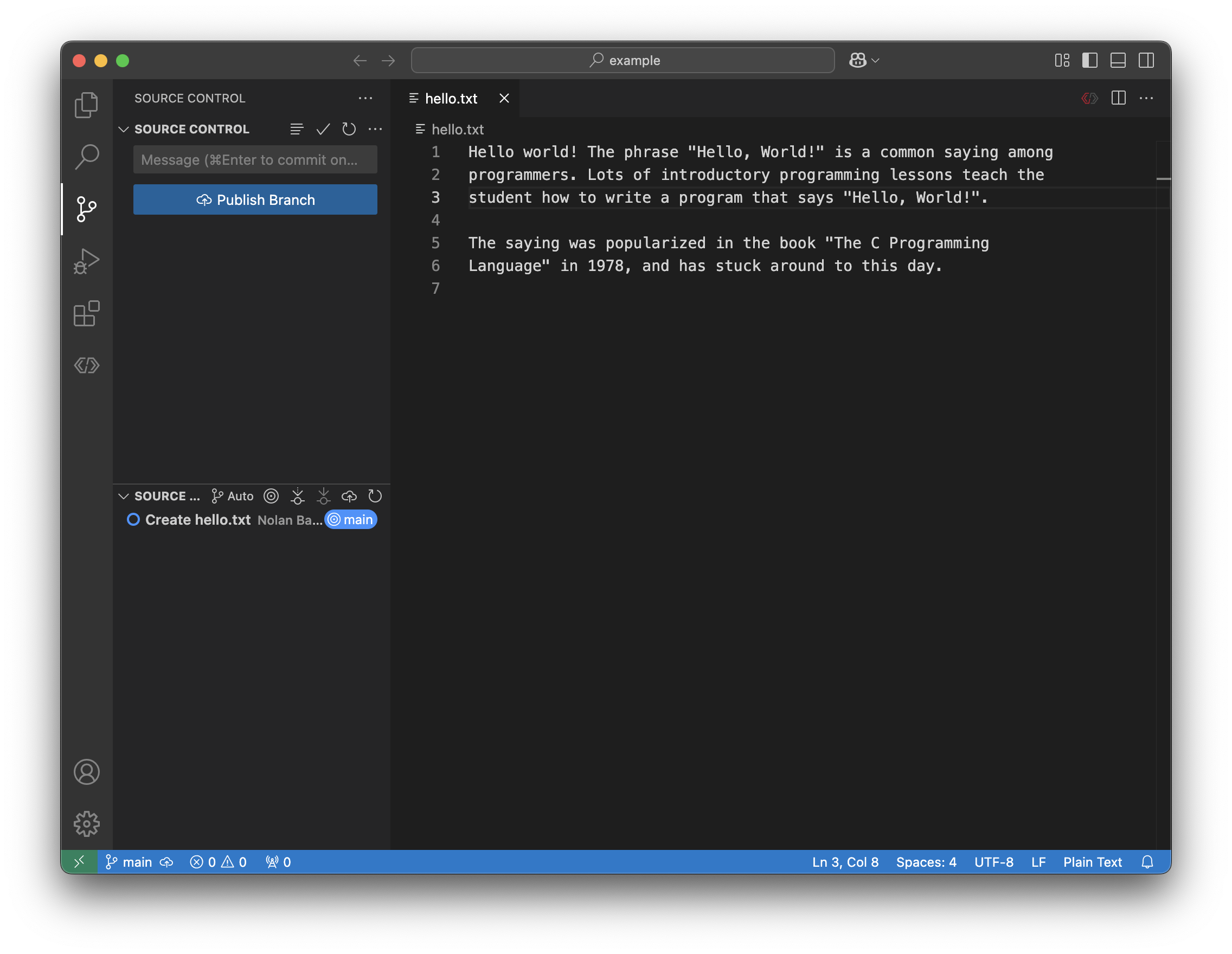Collapse the SOURCE CONTROL section
Screen dimensions: 1232x954
[124, 129]
